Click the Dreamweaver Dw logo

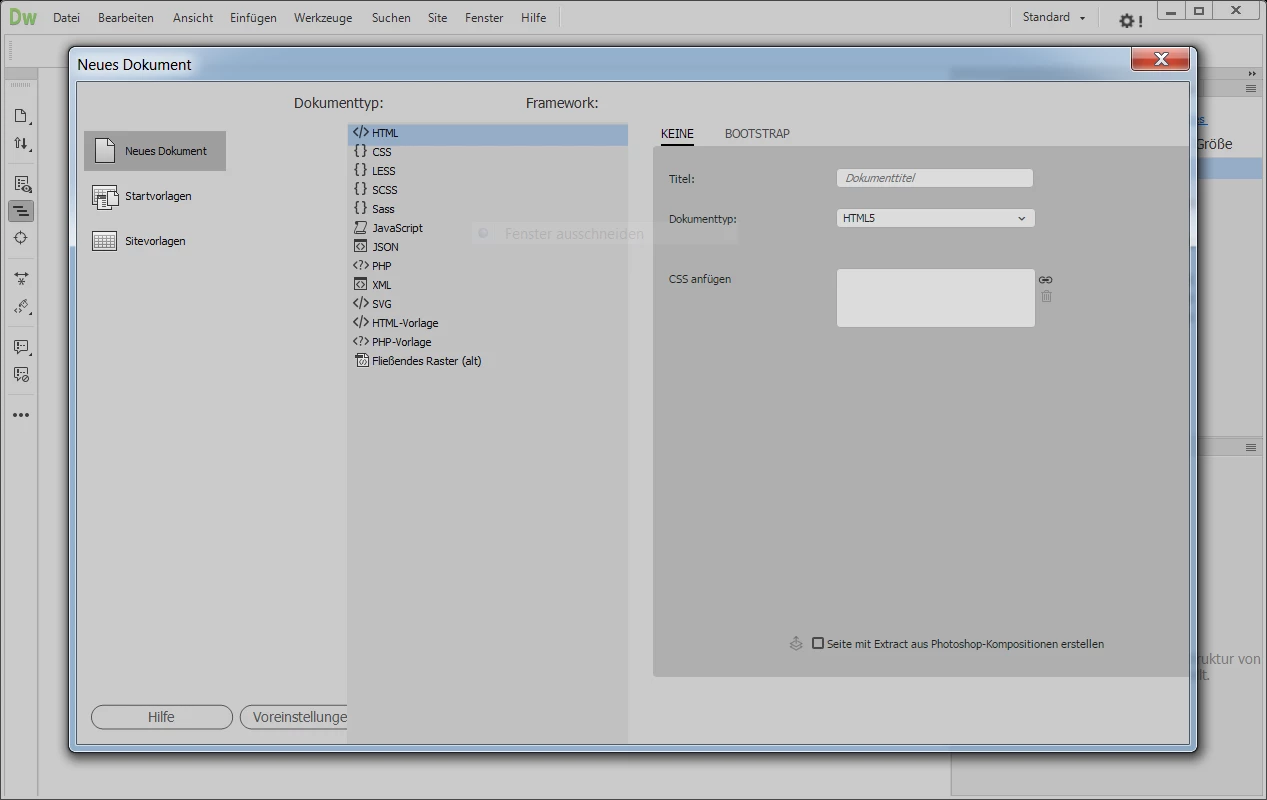coord(22,17)
